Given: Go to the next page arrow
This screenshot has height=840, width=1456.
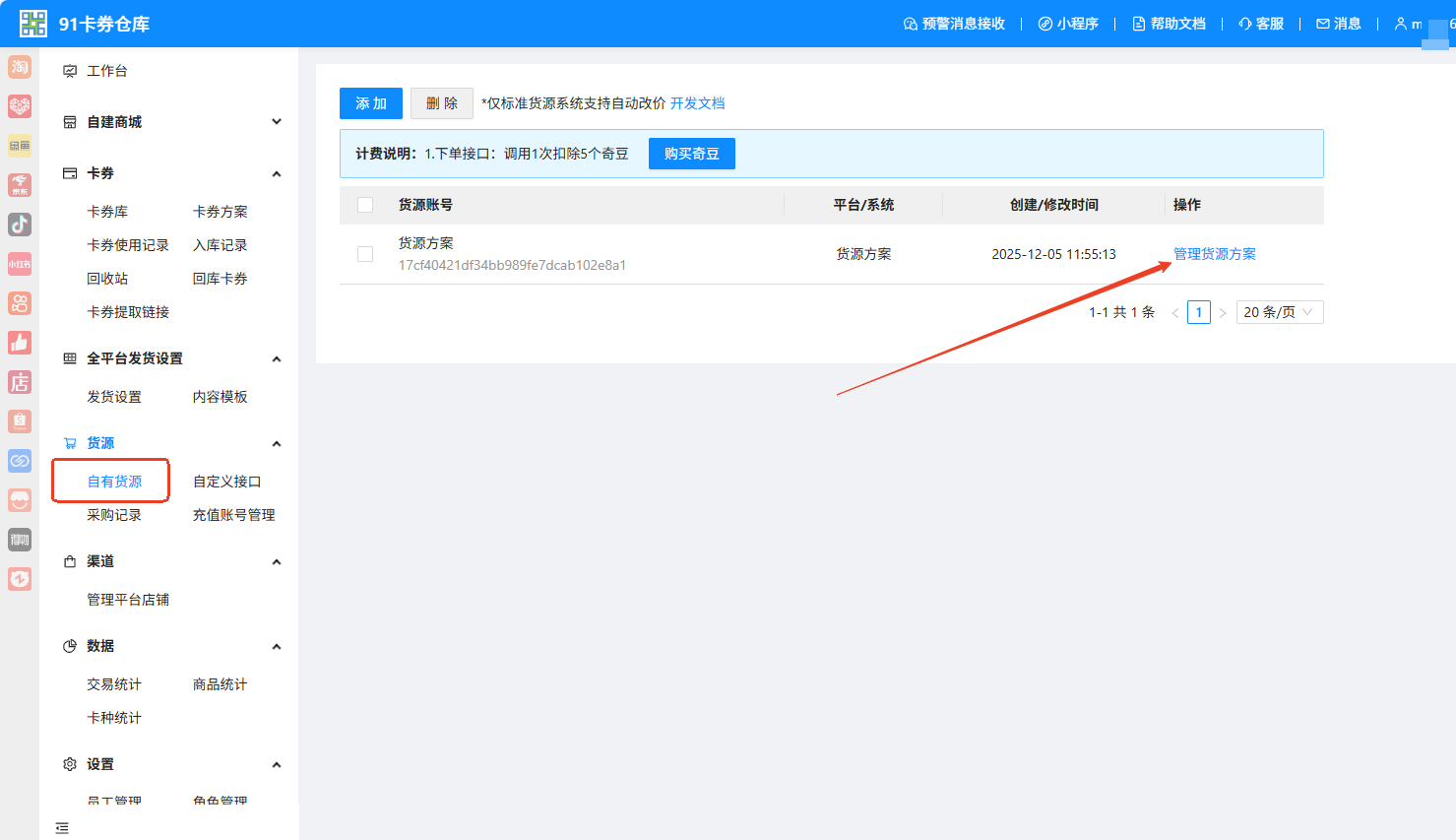Looking at the screenshot, I should [x=1223, y=313].
